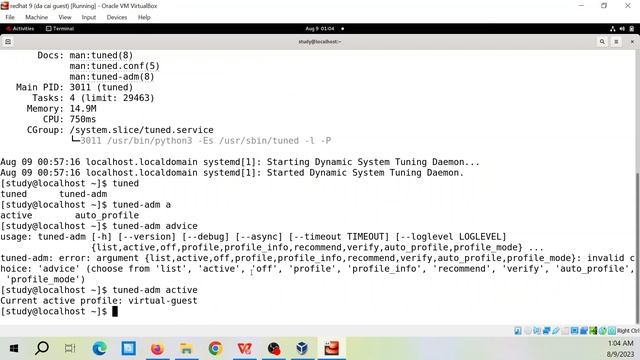
Task: Click the VirtualBox shared folders status icon
Action: [565, 331]
